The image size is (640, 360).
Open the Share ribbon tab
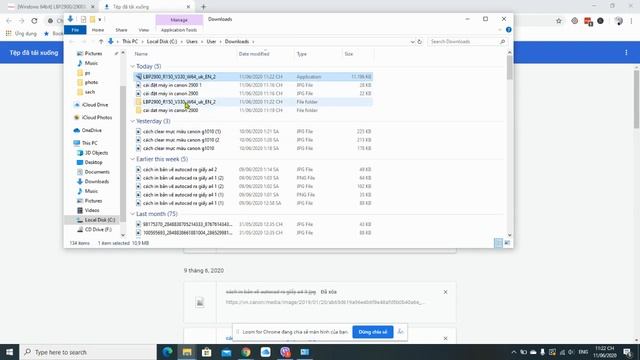tap(121, 30)
